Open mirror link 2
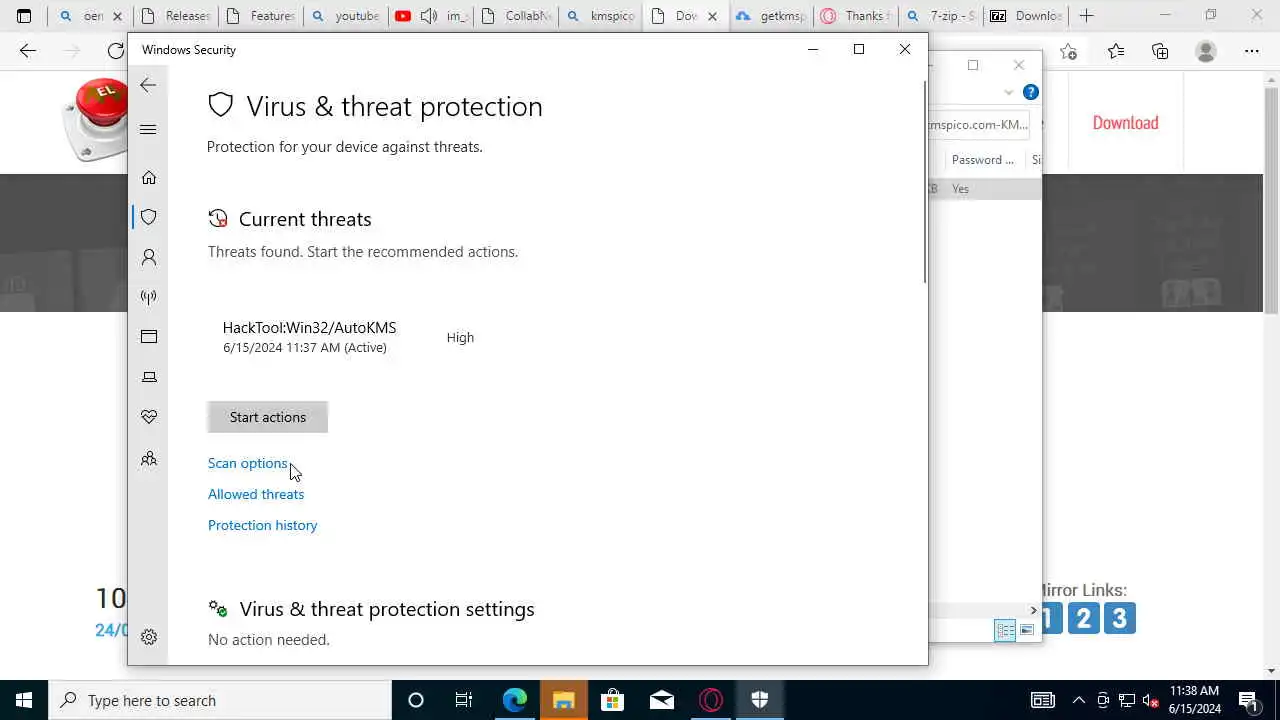 click(1083, 618)
